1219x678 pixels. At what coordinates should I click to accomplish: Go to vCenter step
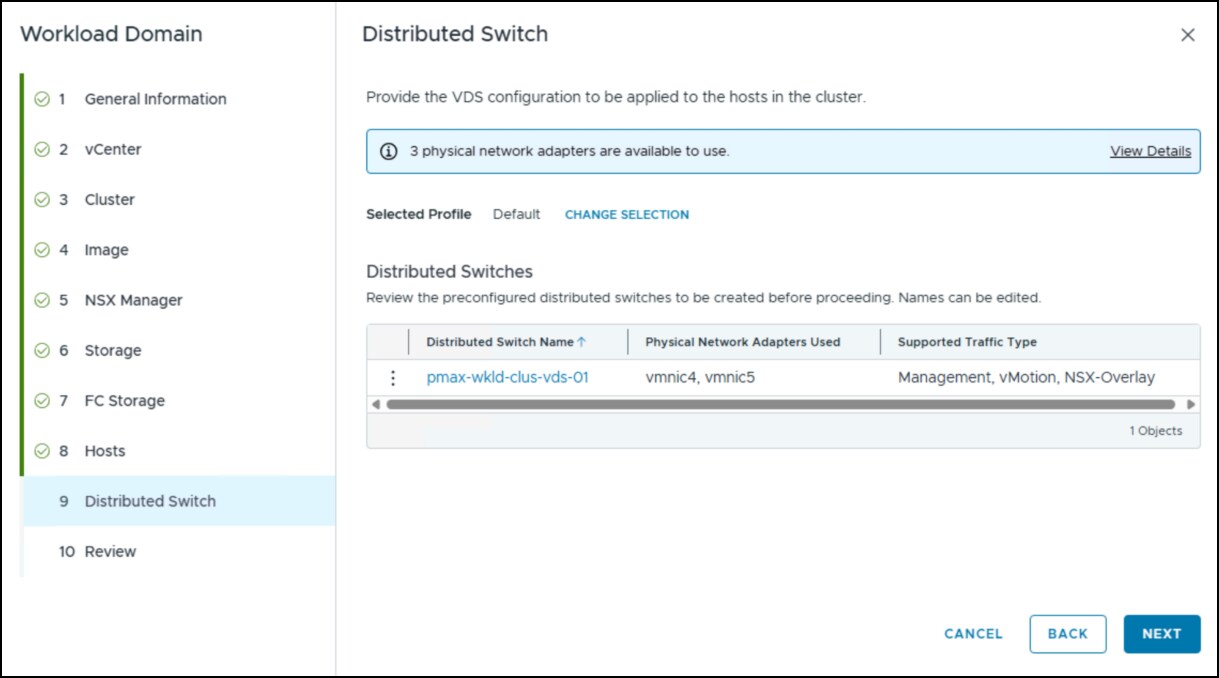(113, 149)
